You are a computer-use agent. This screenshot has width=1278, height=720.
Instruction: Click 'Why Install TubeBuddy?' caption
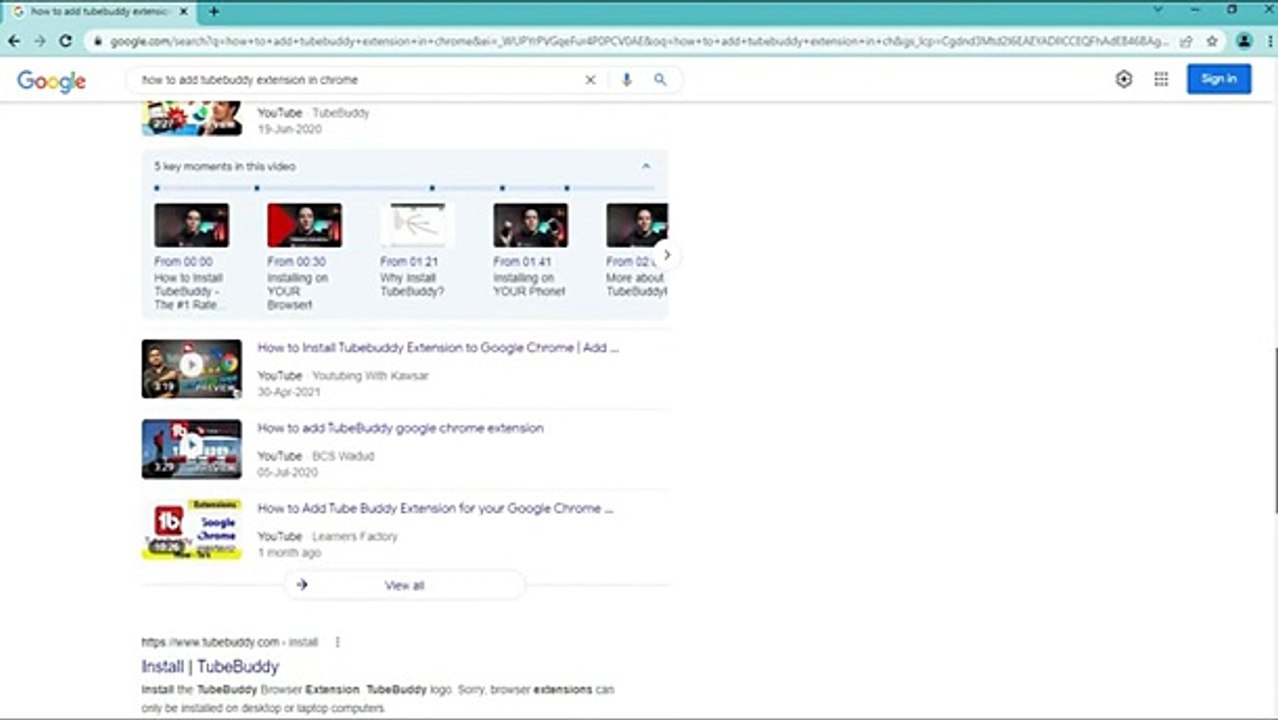412,285
